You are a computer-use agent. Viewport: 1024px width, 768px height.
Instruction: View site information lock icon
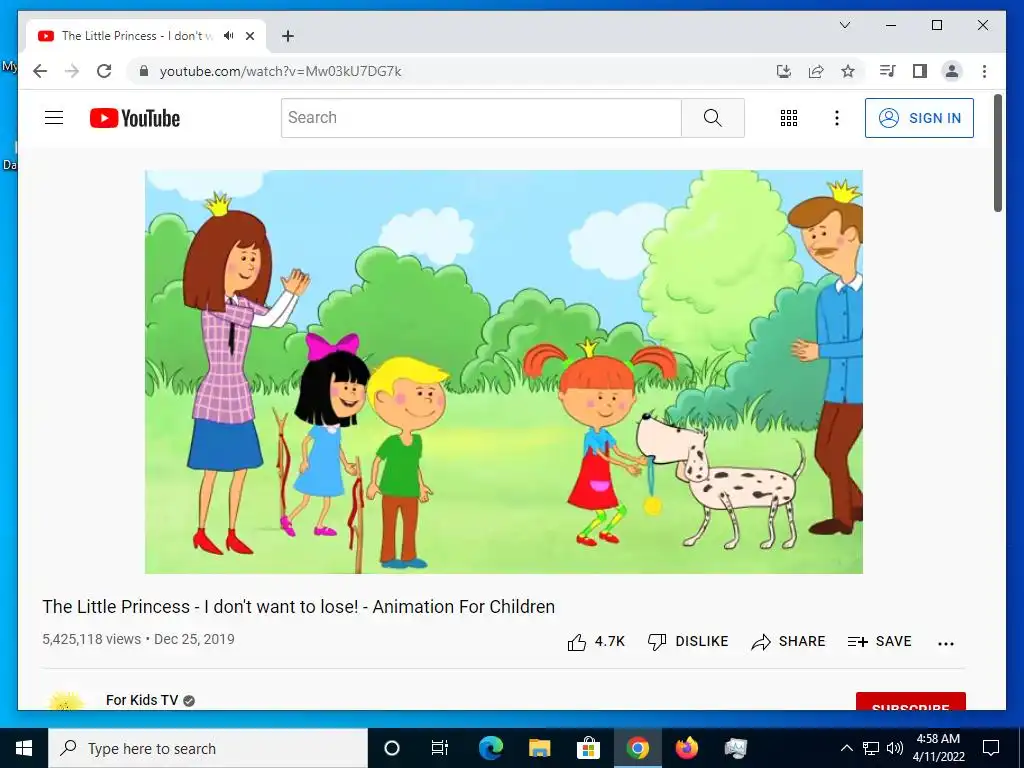coord(144,71)
